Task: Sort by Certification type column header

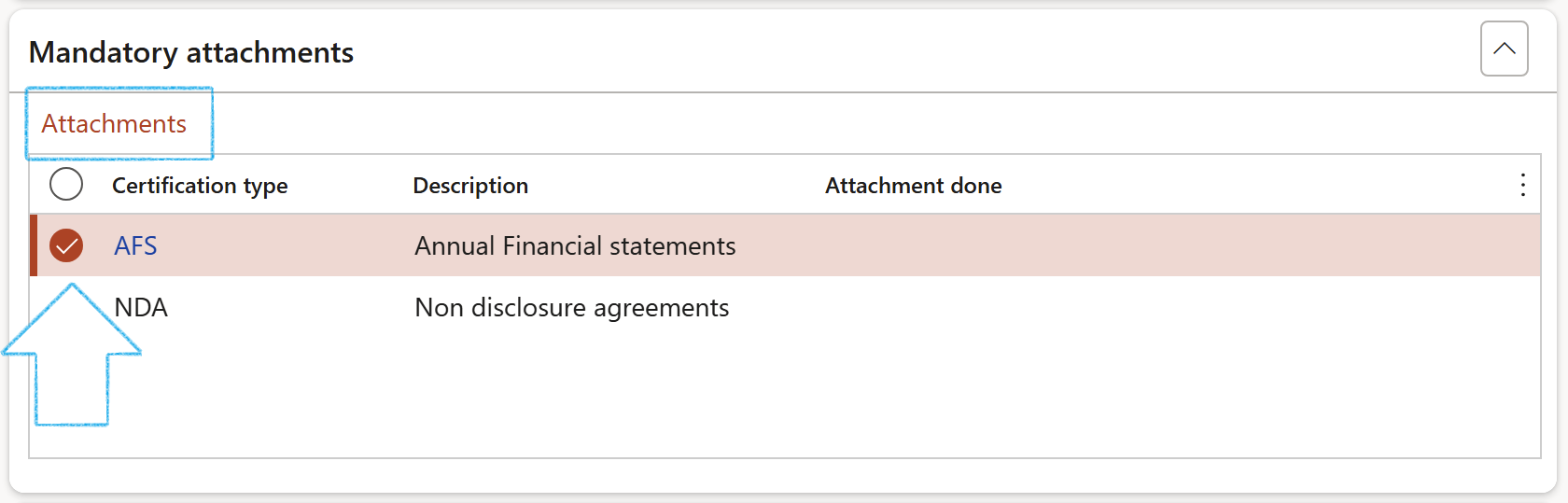Action: (200, 186)
